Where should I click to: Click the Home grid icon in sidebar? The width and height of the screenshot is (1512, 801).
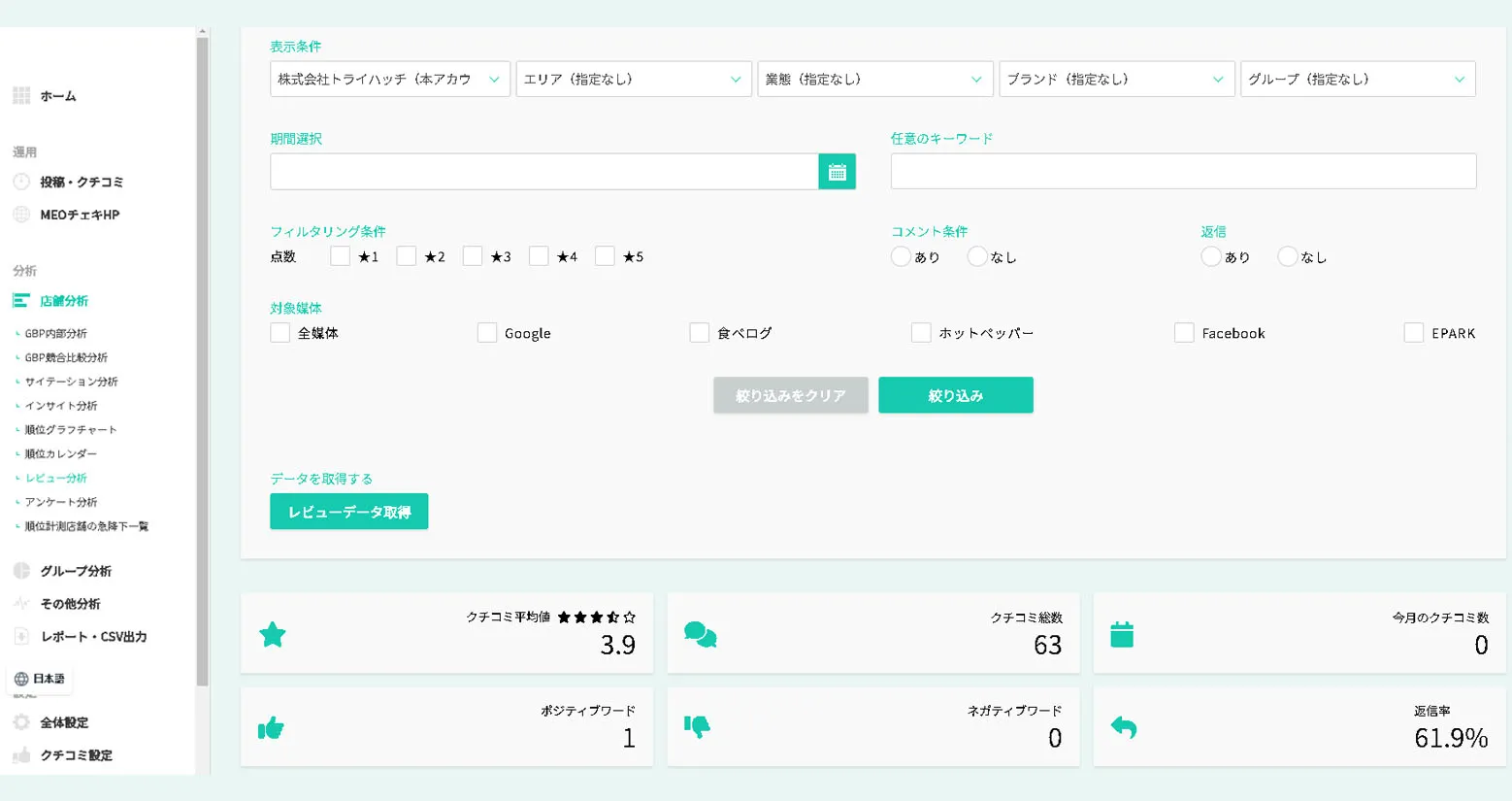point(21,96)
